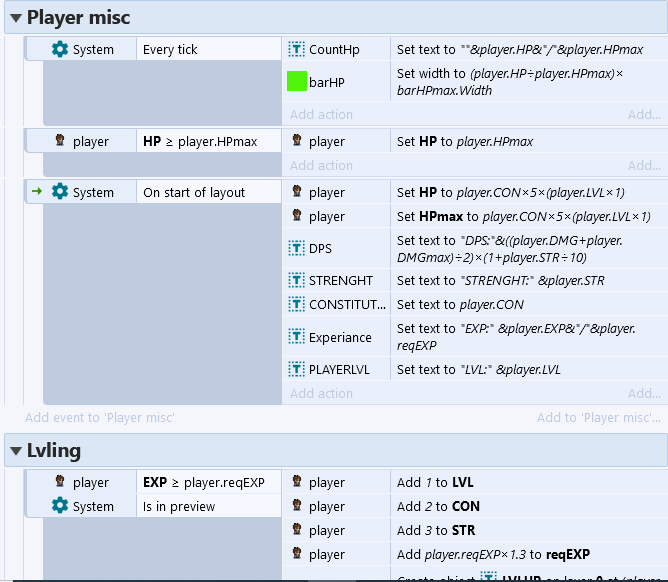Click Add... beside the HP ≥ player.HPmax event
668x582 pixels.
click(644, 165)
